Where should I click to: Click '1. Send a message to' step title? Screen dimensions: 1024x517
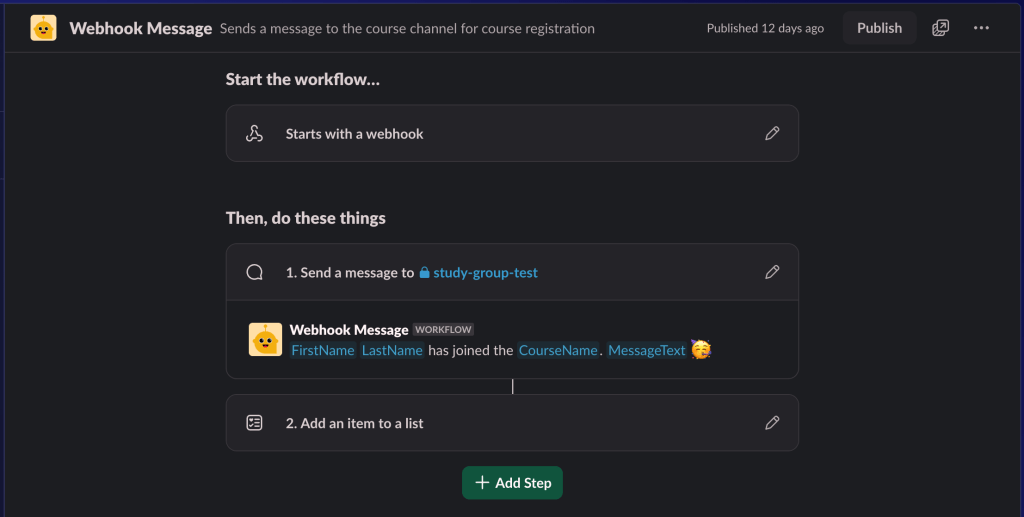tap(349, 272)
